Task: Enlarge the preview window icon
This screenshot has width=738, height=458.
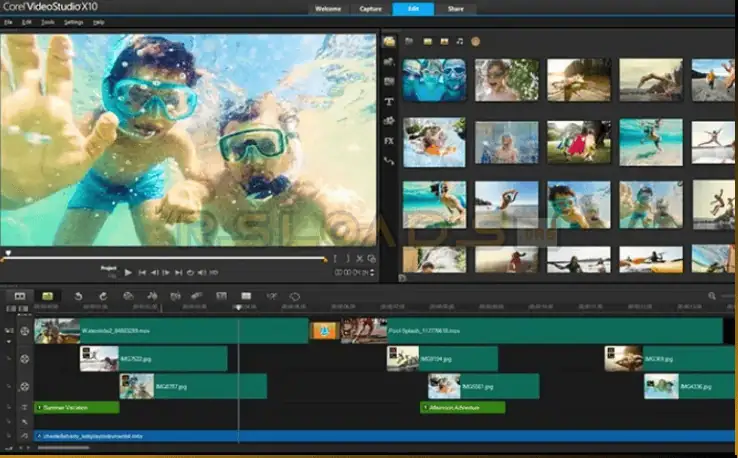Action: click(x=371, y=258)
